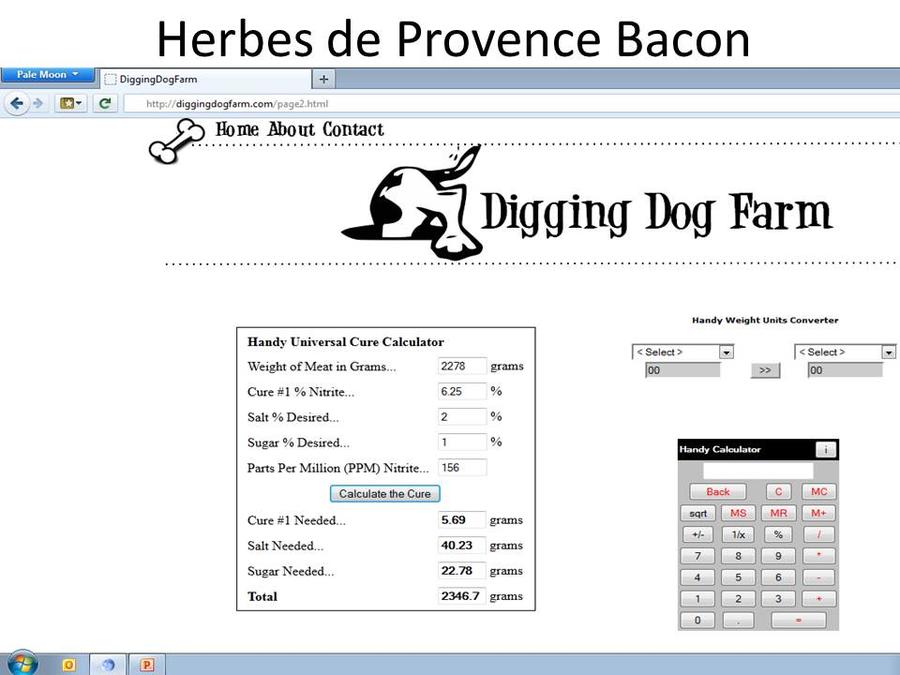Viewport: 900px width, 675px height.
Task: Open a new tab with the plus button
Action: coord(323,79)
